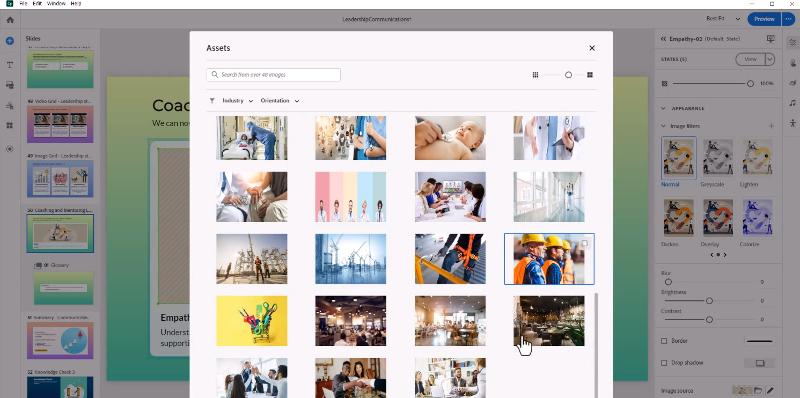The image size is (800, 398).
Task: Open the Orientation filter dropdown
Action: tap(280, 101)
